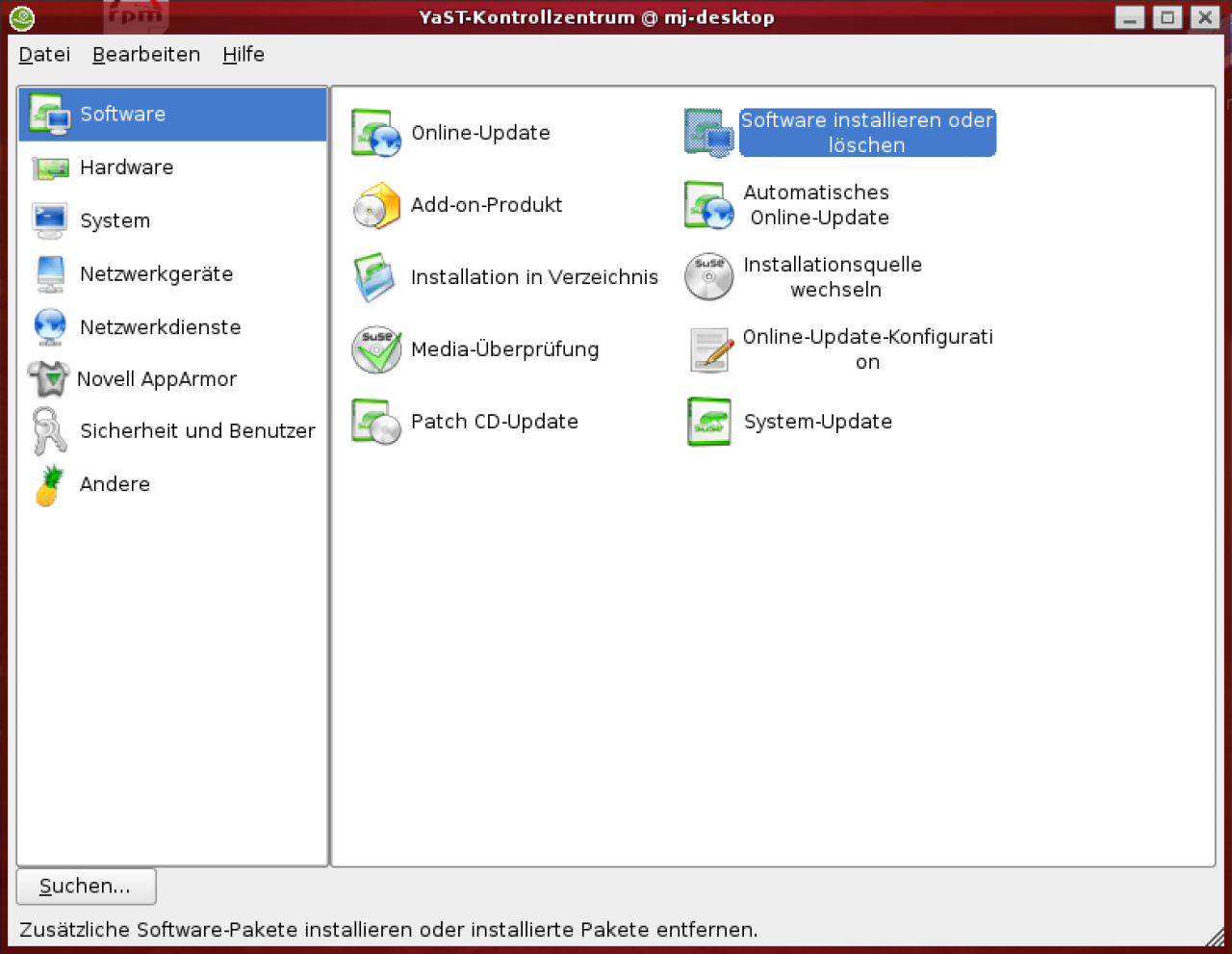Select the Sicherheit und Benutzer keys icon
The height and width of the screenshot is (954, 1232).
pyautogui.click(x=49, y=430)
